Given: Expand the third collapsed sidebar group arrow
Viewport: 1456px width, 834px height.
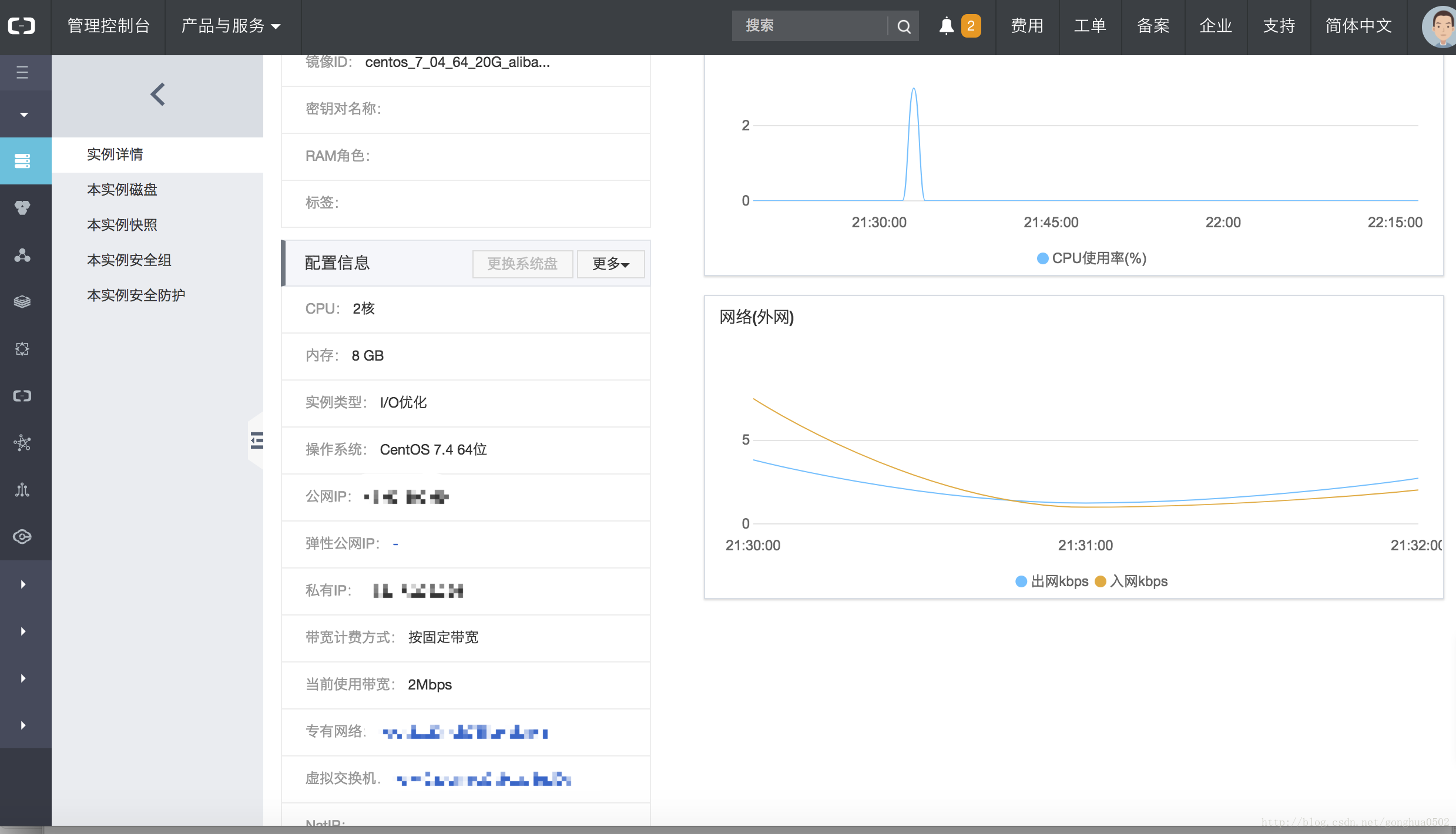Looking at the screenshot, I should 23,678.
